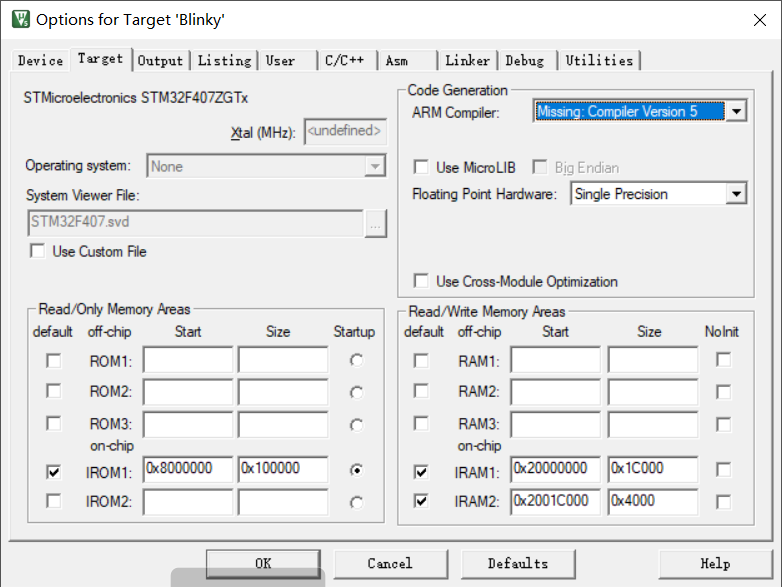Click the Keil uVision icon in title bar

[x=20, y=19]
